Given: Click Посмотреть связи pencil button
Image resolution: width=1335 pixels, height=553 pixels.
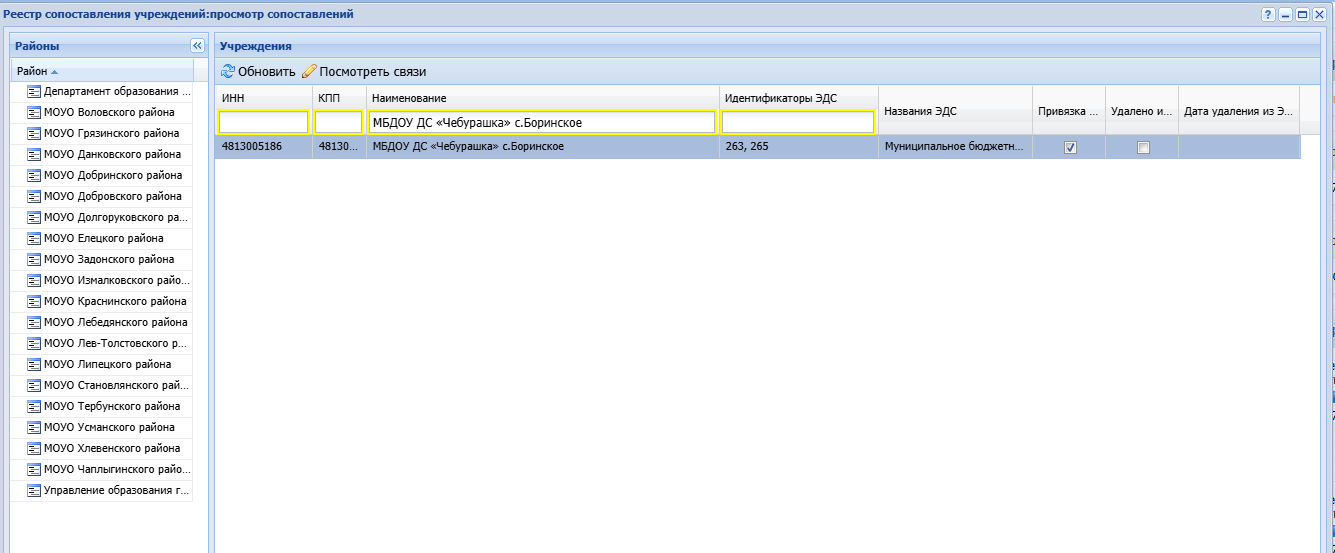Looking at the screenshot, I should [x=364, y=71].
